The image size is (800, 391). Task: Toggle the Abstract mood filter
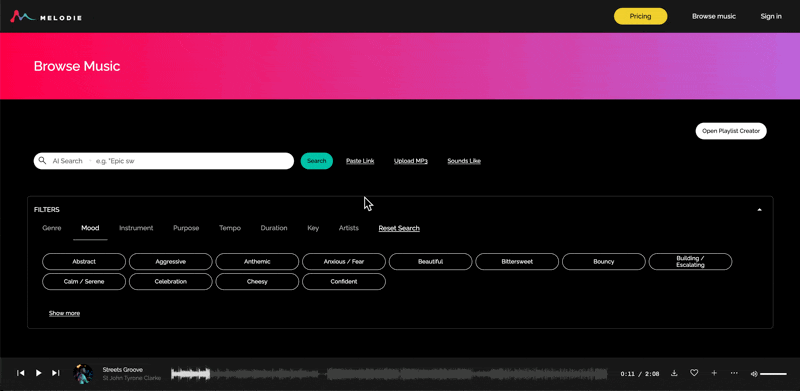pyautogui.click(x=84, y=261)
